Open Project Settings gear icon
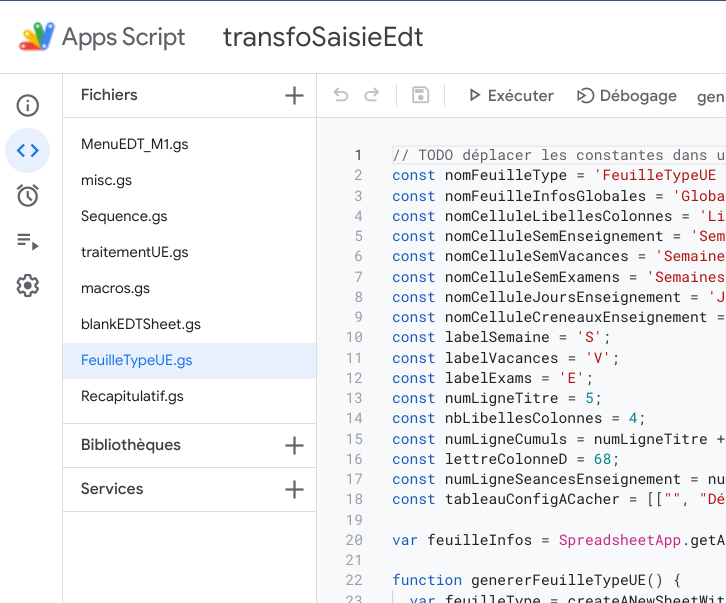This screenshot has height=603, width=726. [x=28, y=285]
